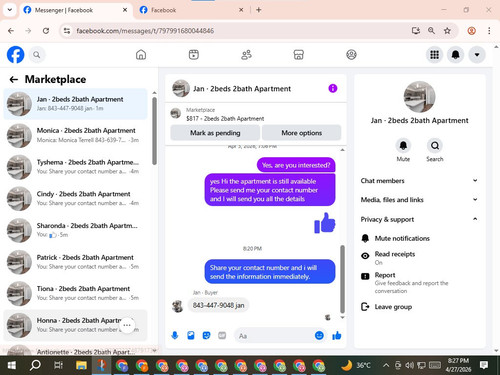
Task: Show hidden system tray icons arrow
Action: [x=386, y=365]
